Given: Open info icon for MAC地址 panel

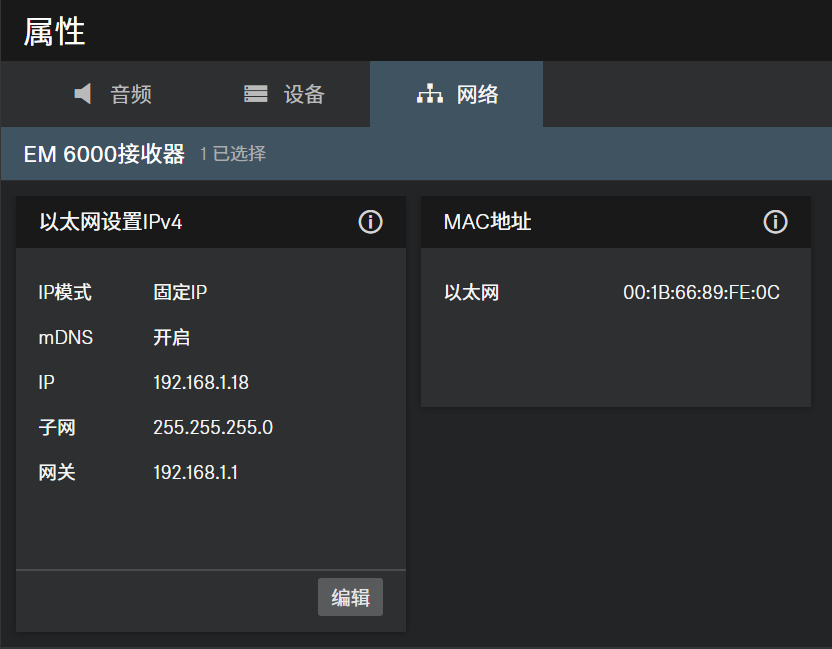Looking at the screenshot, I should point(775,222).
